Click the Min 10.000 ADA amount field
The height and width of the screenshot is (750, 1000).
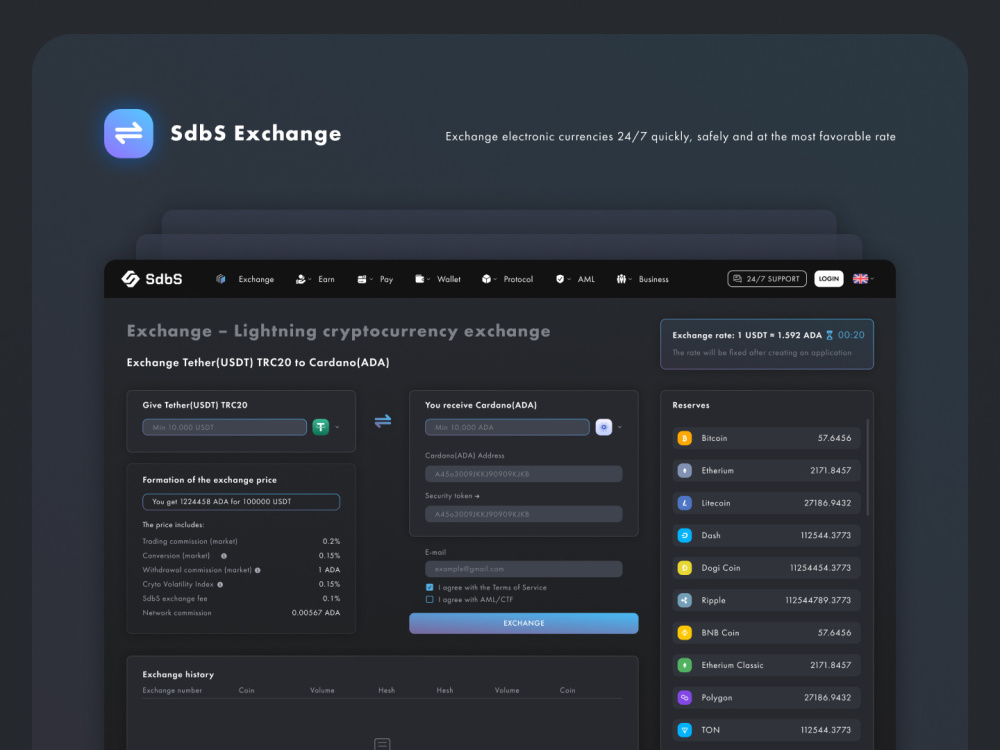pos(507,427)
